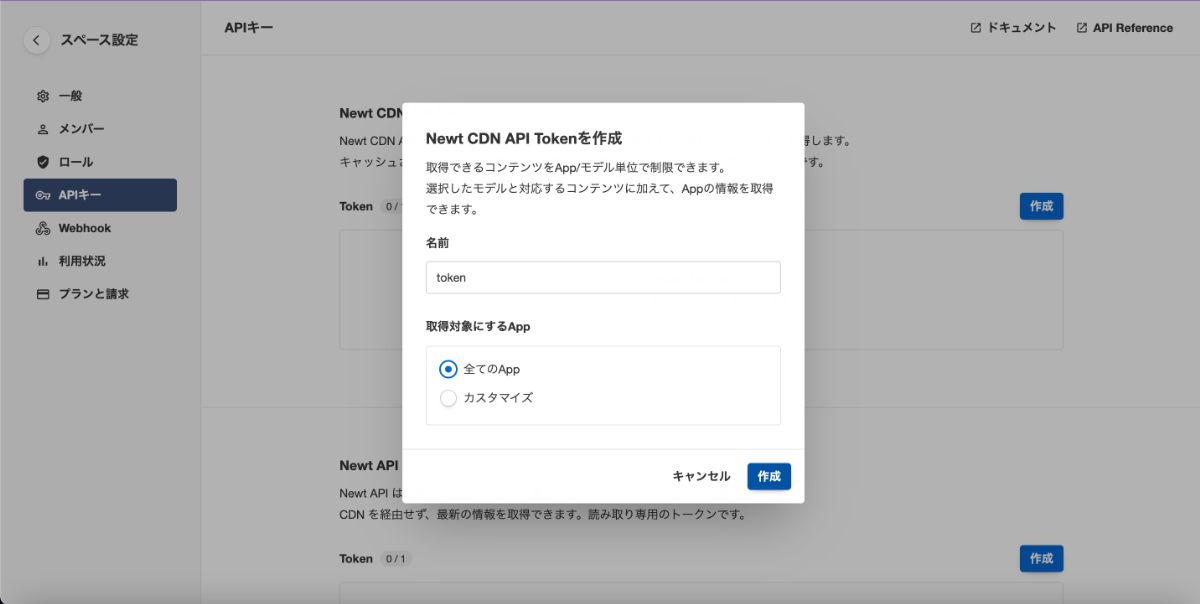
Task: Click the shield icon next to ロール
Action: pyautogui.click(x=43, y=162)
